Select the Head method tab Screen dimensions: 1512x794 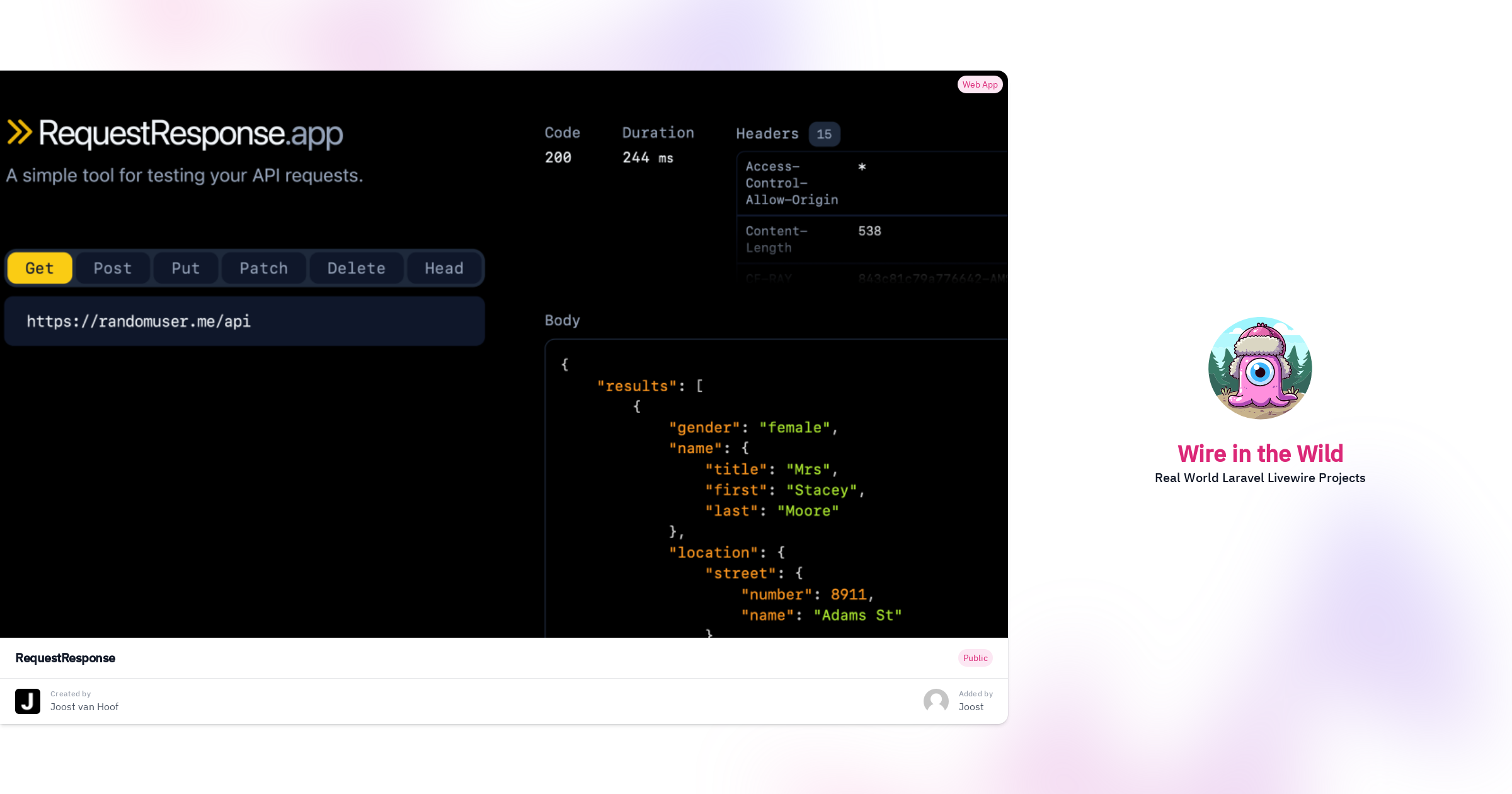[444, 268]
